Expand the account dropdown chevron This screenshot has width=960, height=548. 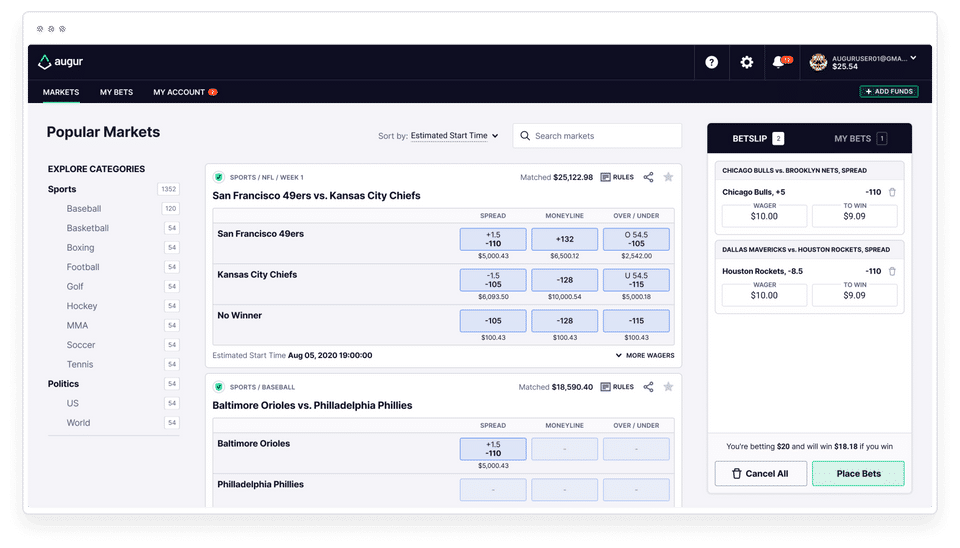click(x=913, y=58)
